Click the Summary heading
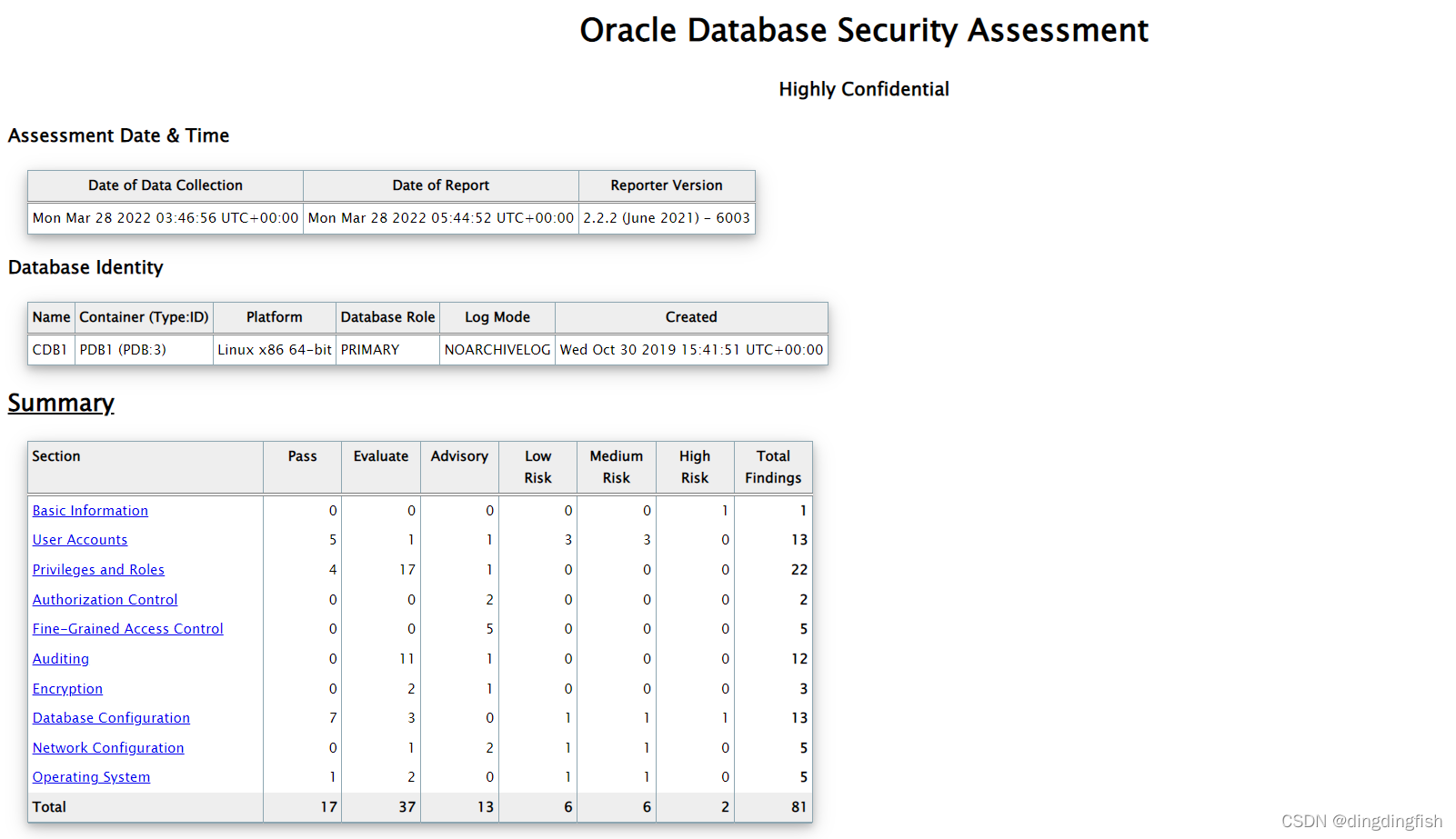The width and height of the screenshot is (1456, 839). [x=61, y=403]
